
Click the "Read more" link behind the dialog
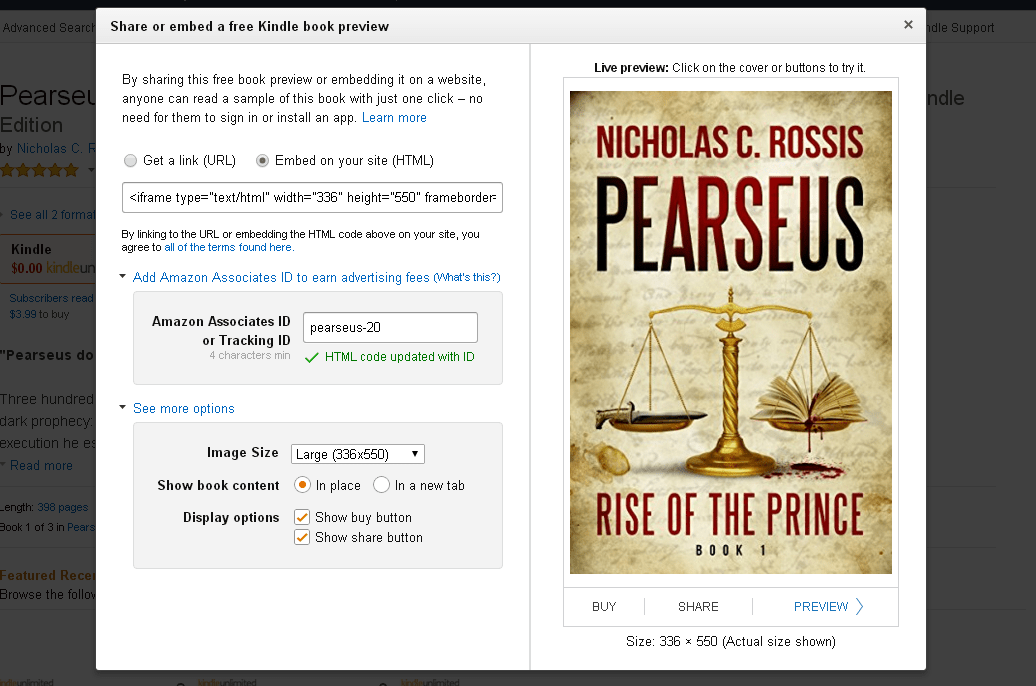(x=41, y=465)
